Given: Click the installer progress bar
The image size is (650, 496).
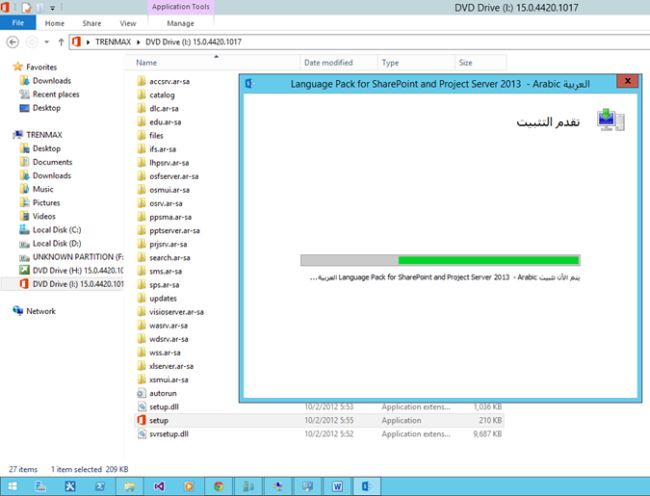Looking at the screenshot, I should 440,260.
